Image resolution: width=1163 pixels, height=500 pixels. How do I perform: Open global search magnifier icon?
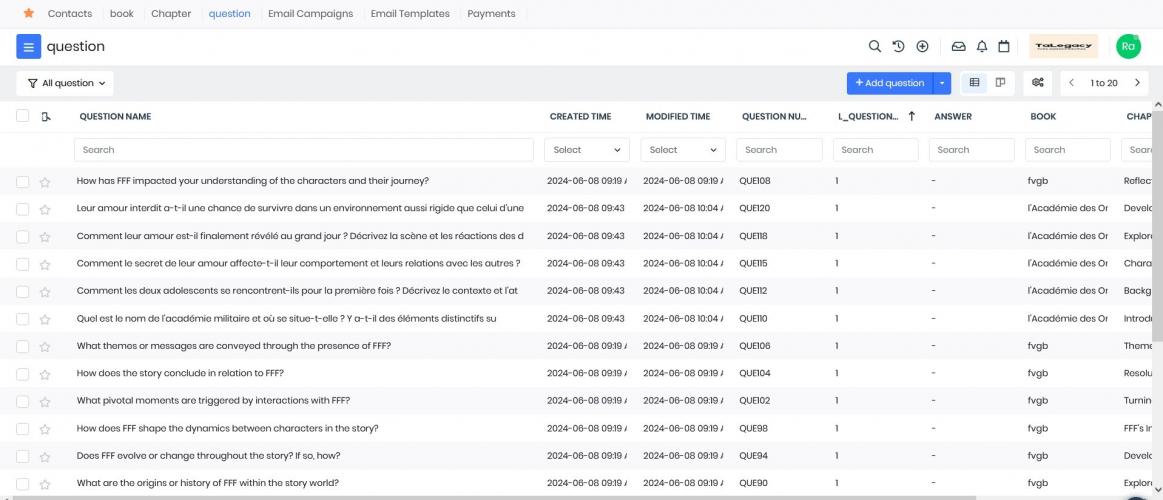[x=874, y=46]
